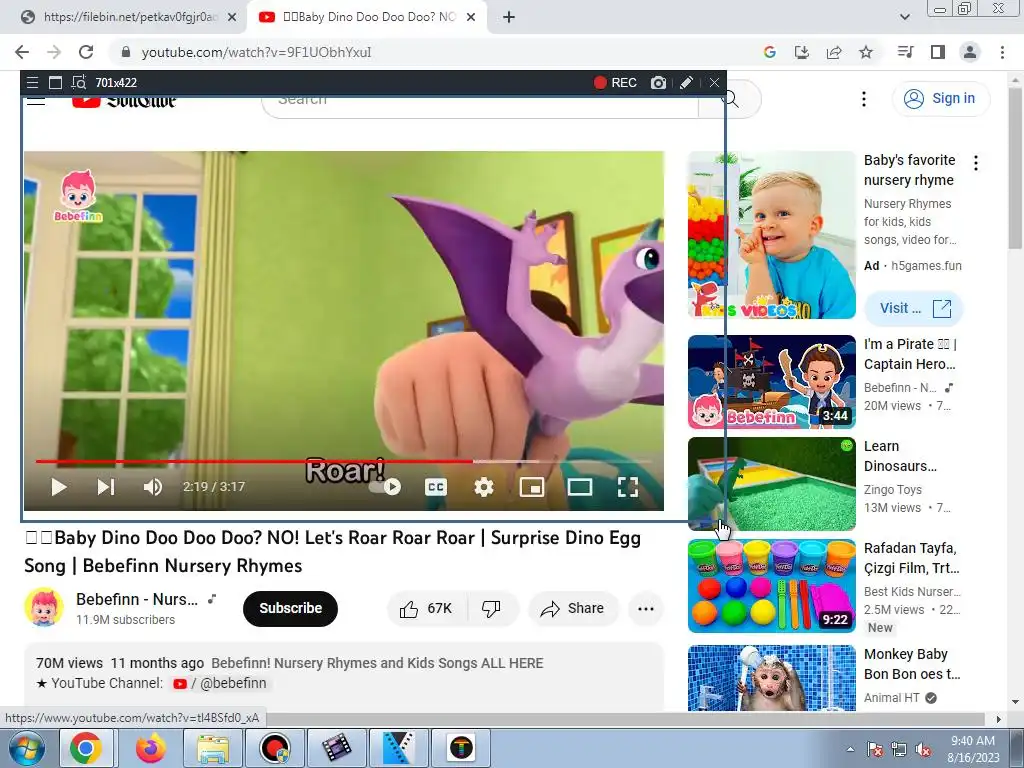Open Windows Explorer from taskbar

tap(213, 748)
